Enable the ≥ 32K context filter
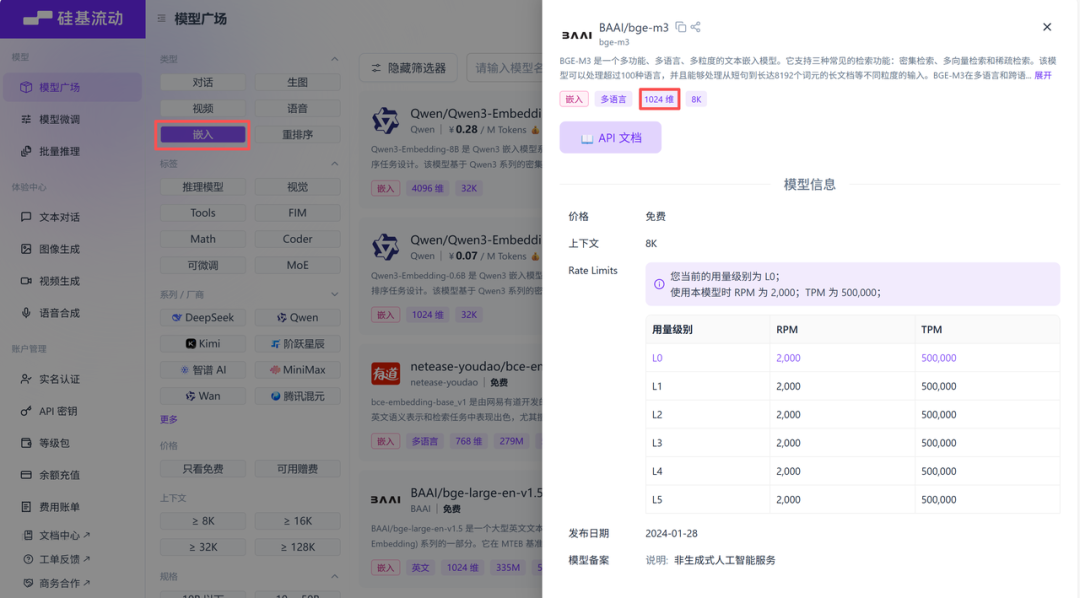1080x598 pixels. pos(202,546)
